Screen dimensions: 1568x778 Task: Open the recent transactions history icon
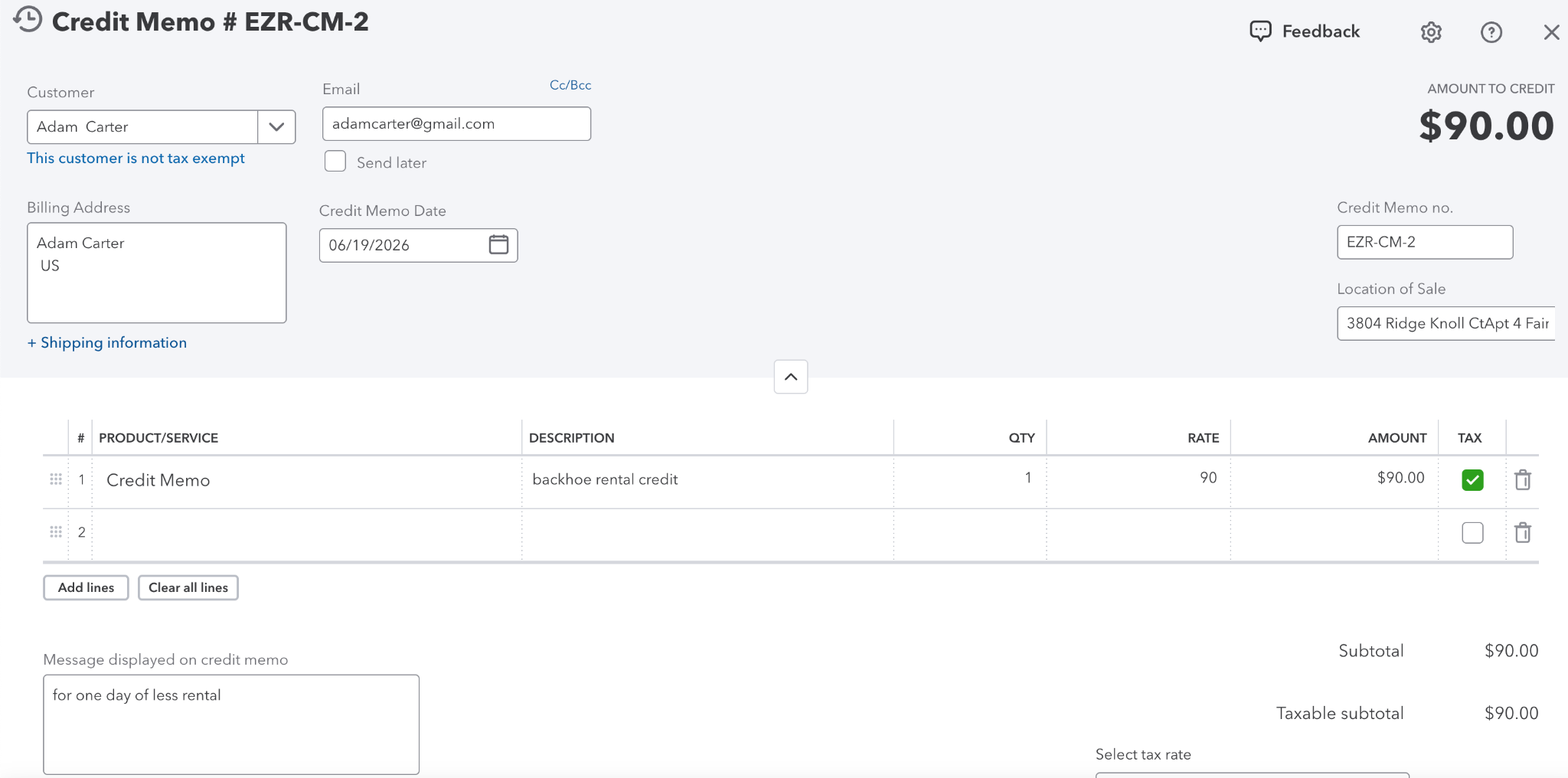(x=28, y=20)
